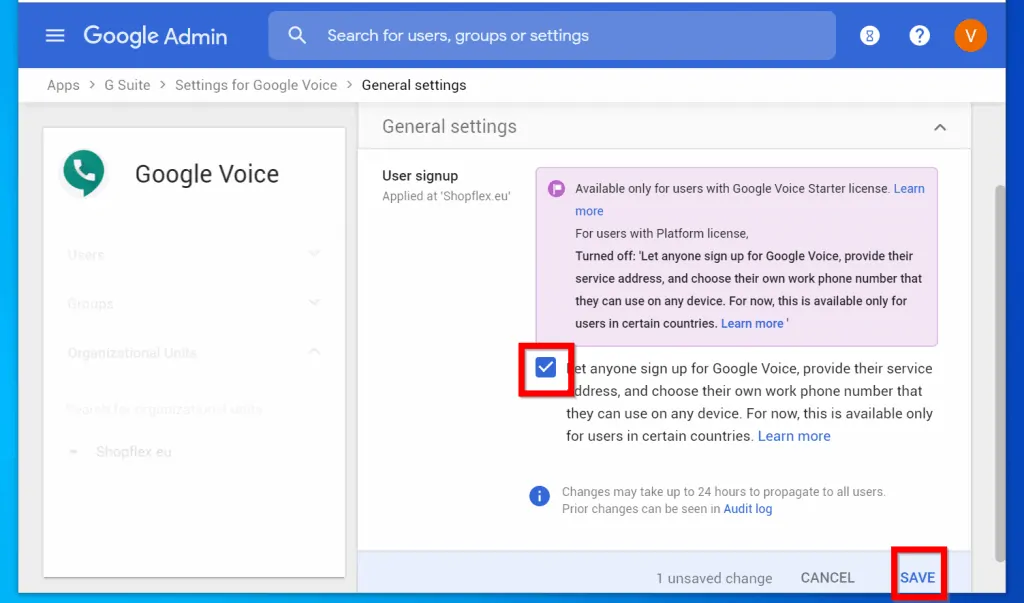The image size is (1024, 603).
Task: Collapse Organizational Units section
Action: coord(314,352)
